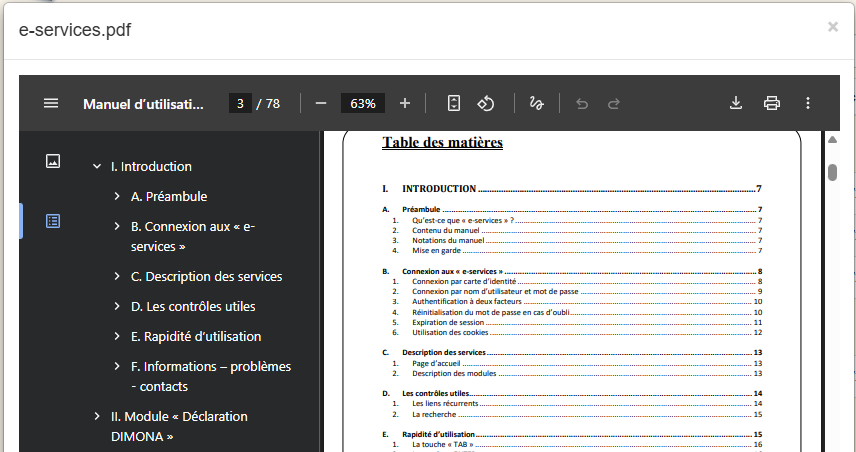Click the scrollbar up arrow

pyautogui.click(x=832, y=140)
